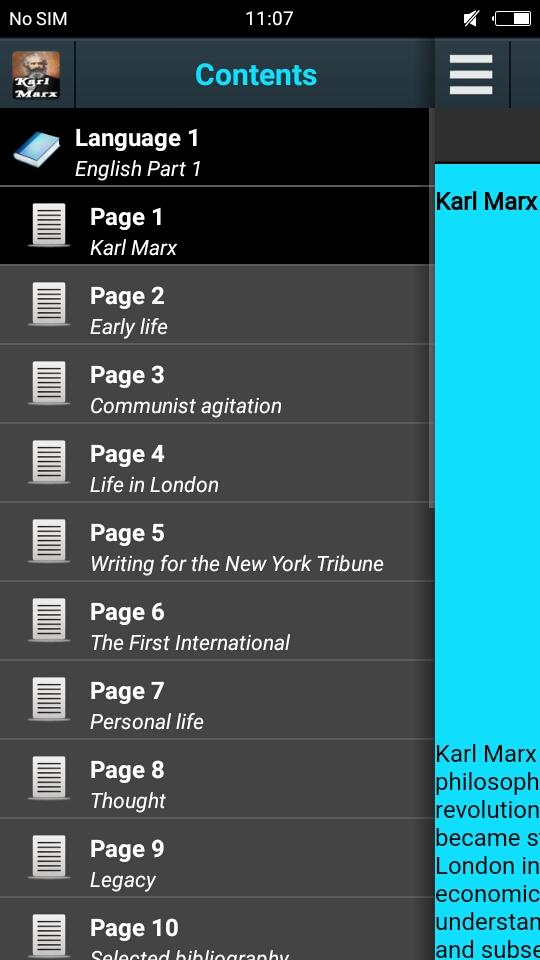Viewport: 540px width, 960px height.
Task: Open Page 1 Karl Marx
Action: tap(216, 226)
